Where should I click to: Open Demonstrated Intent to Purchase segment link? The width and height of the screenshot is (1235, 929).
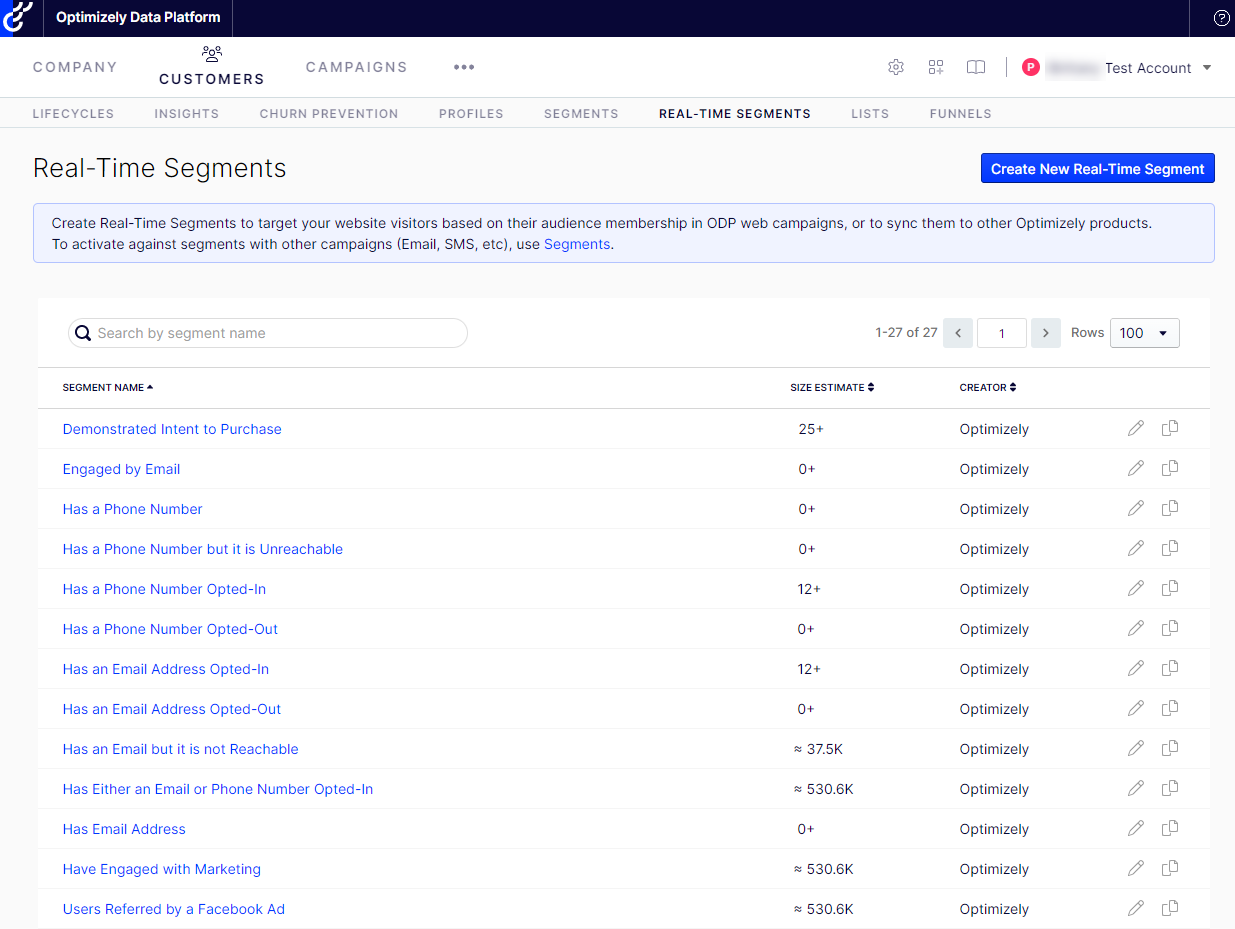point(172,429)
